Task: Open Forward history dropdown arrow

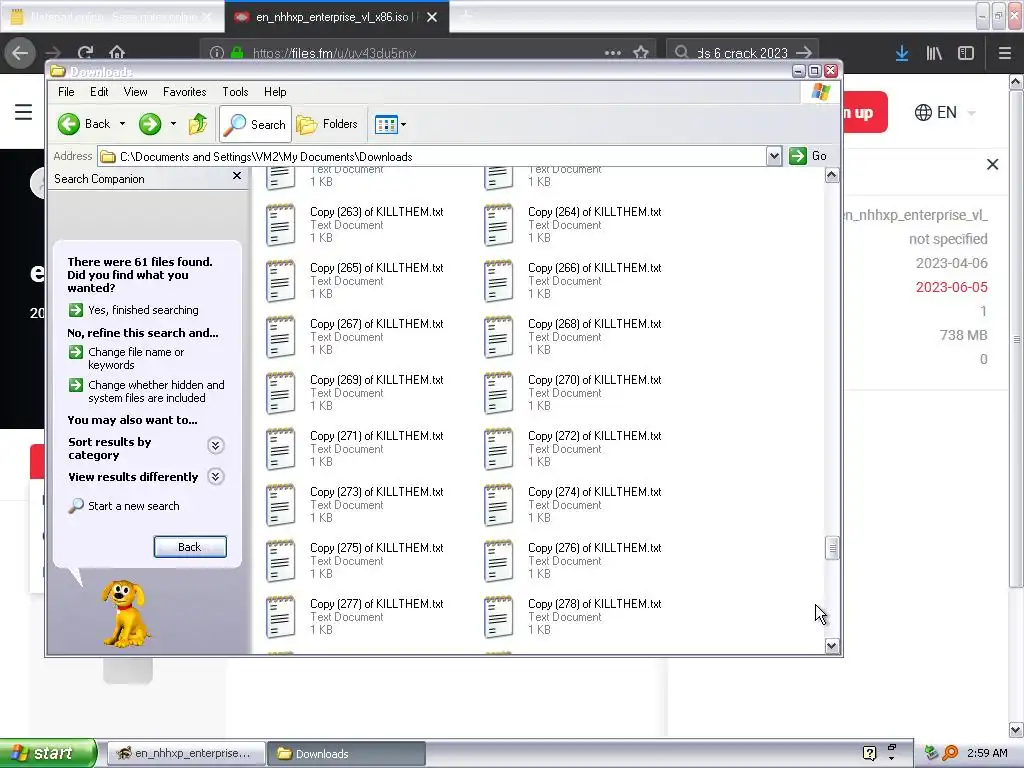Action: coord(173,124)
